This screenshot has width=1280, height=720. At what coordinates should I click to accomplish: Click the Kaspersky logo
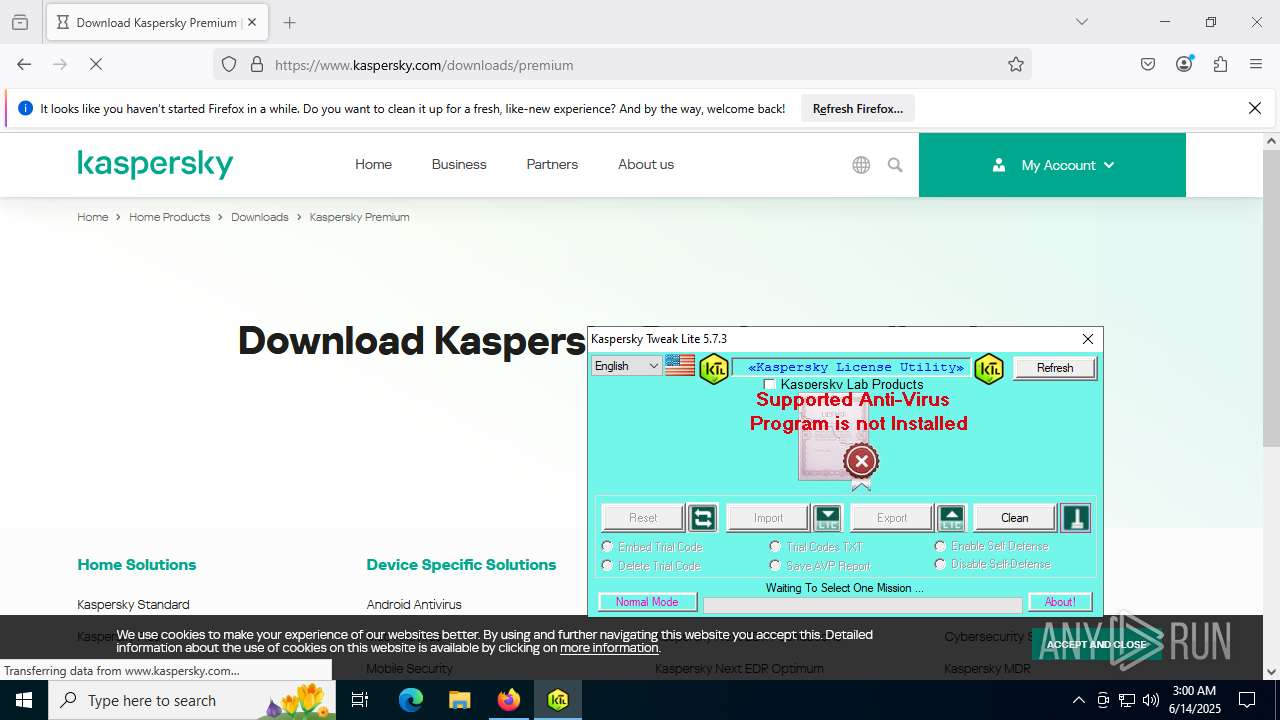click(x=155, y=164)
